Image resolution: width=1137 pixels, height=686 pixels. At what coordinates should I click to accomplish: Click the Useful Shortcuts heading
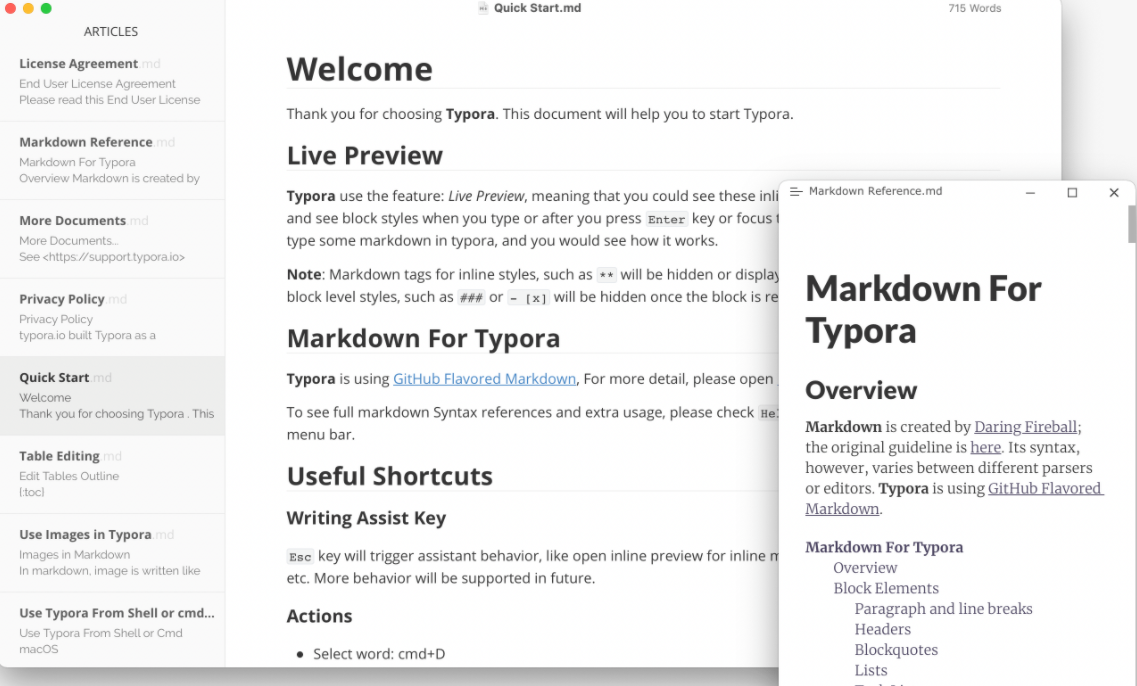390,476
